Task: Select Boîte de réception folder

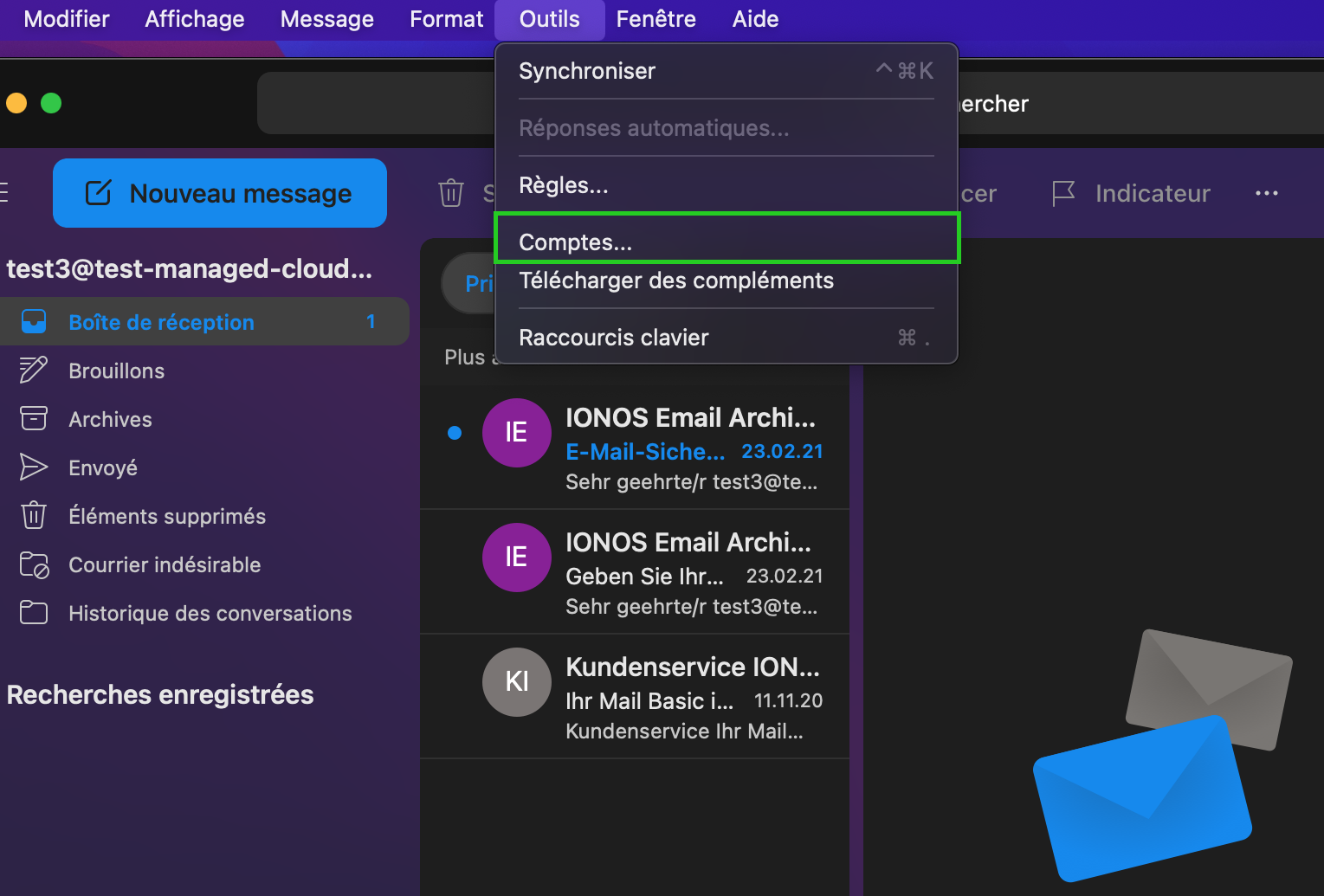Action: tap(204, 322)
